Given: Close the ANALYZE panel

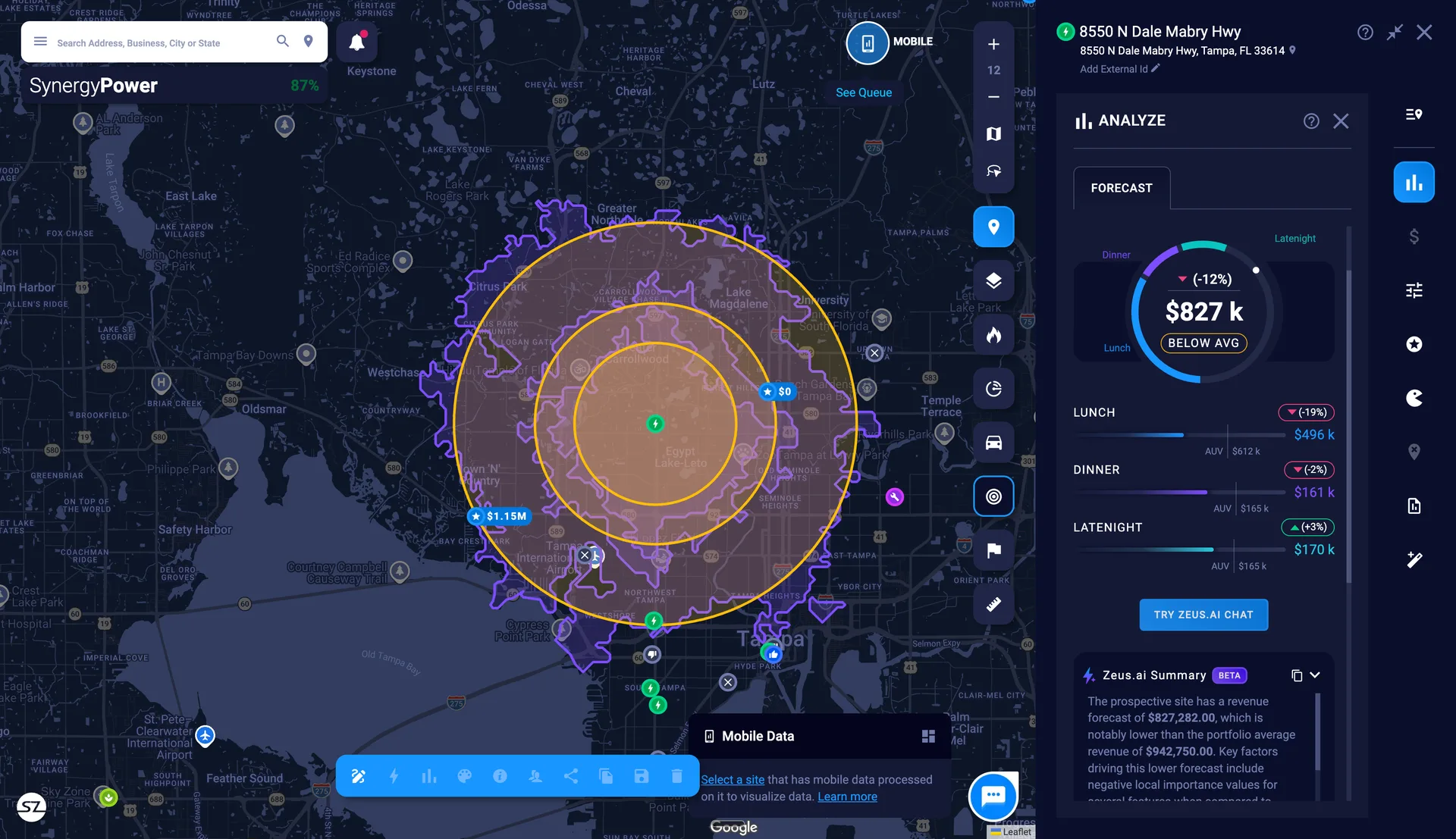Looking at the screenshot, I should [x=1341, y=121].
